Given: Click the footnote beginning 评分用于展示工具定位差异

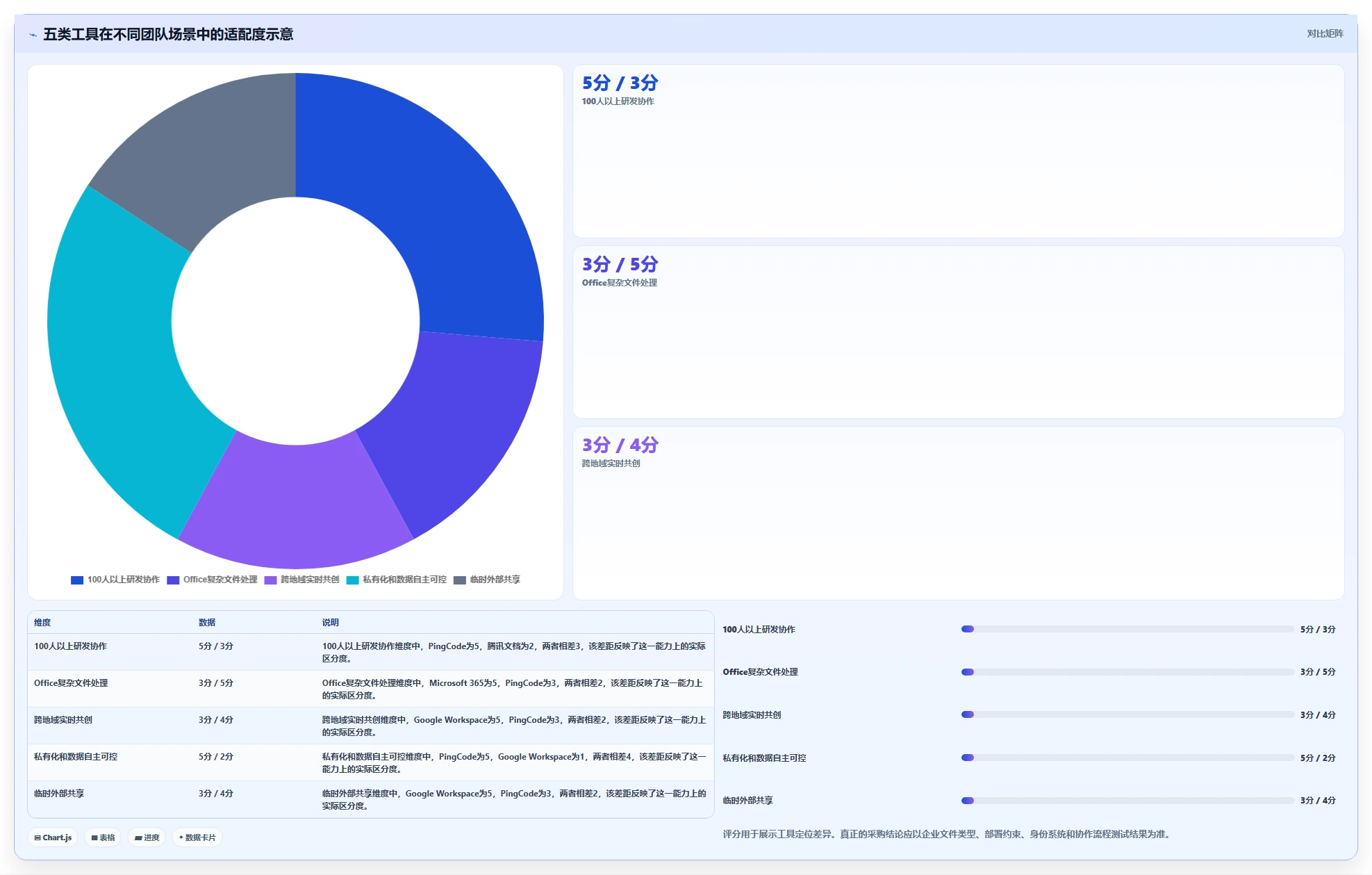Looking at the screenshot, I should click(948, 834).
